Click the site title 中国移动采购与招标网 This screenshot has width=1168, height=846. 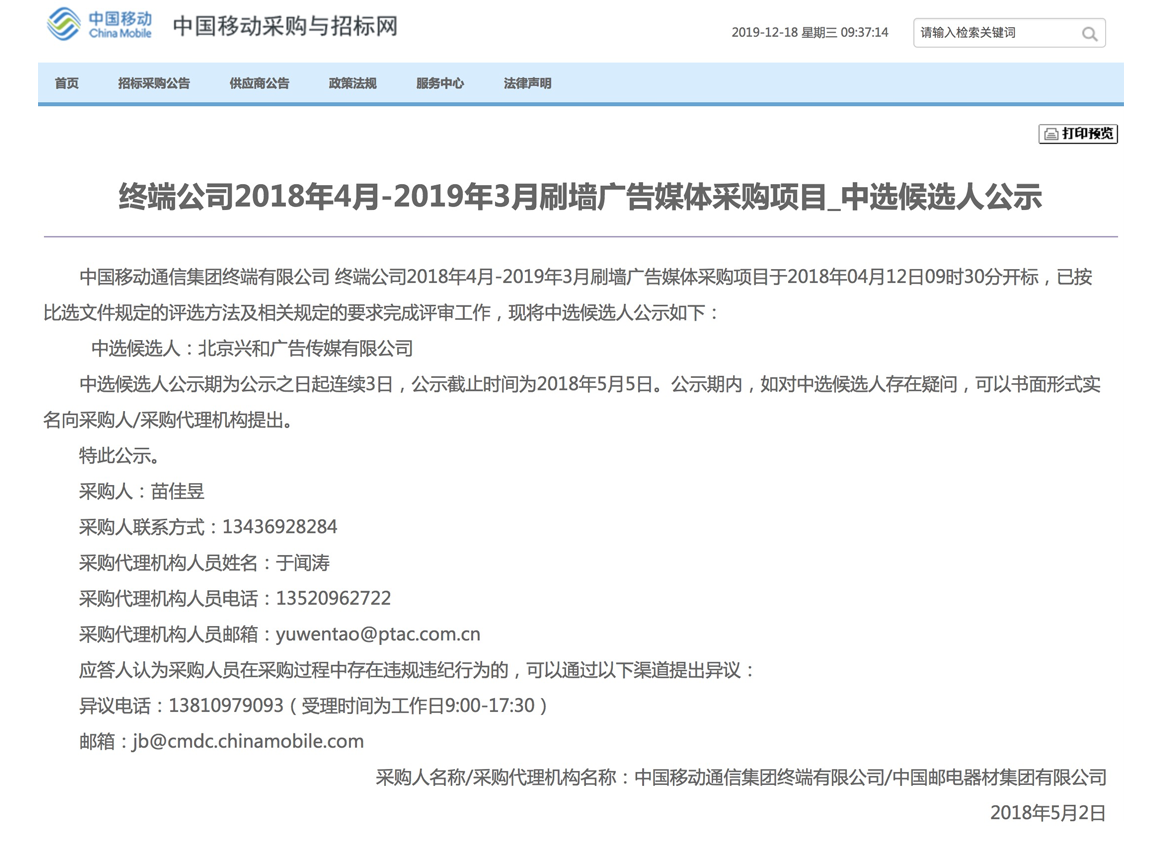pos(285,27)
